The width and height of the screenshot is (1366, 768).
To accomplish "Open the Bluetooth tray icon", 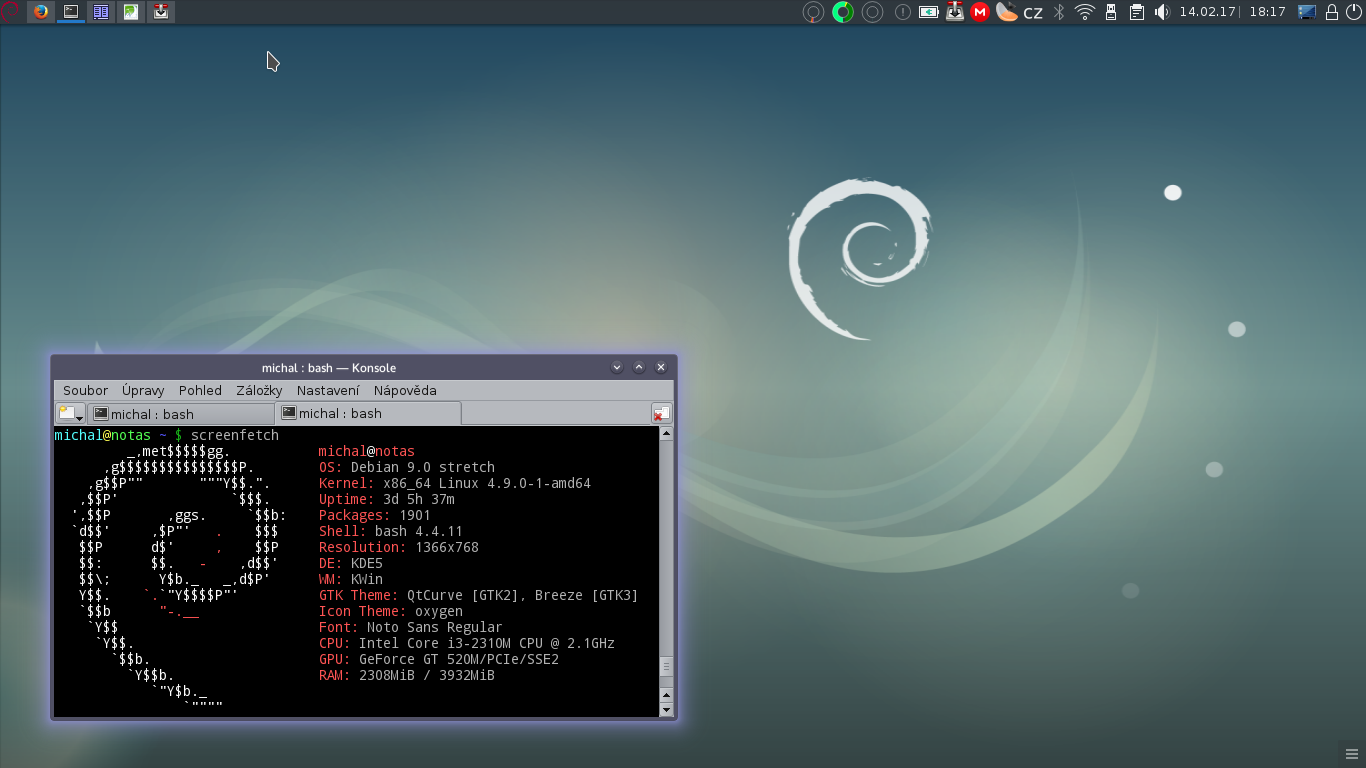I will pos(1059,12).
